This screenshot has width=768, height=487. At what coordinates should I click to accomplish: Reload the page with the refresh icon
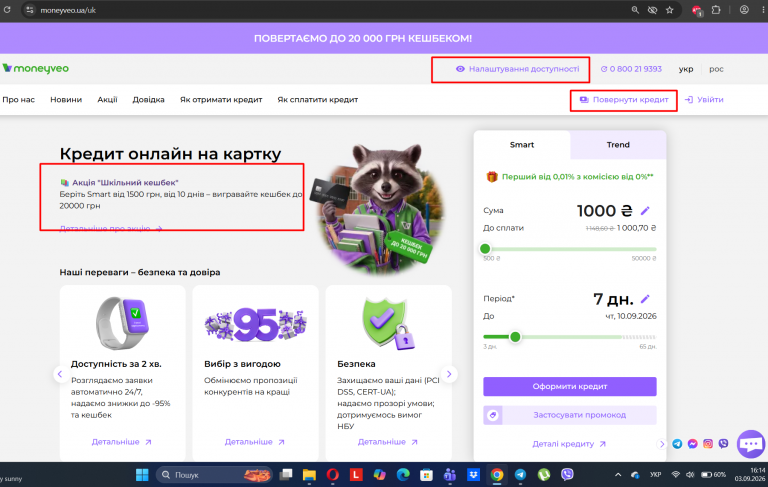pyautogui.click(x=7, y=10)
